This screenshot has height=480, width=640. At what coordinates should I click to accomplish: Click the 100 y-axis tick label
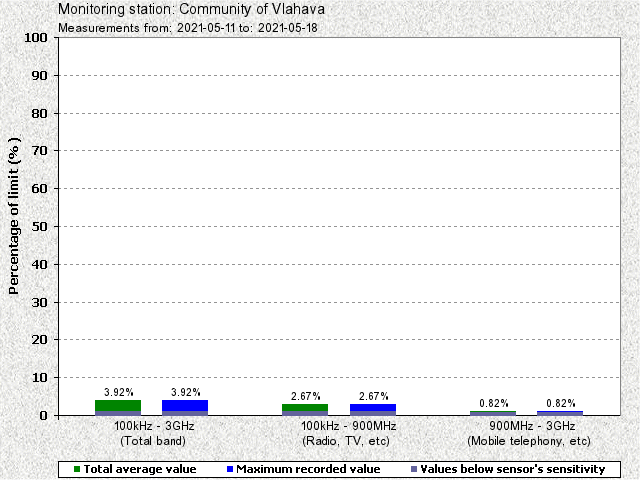[x=36, y=38]
